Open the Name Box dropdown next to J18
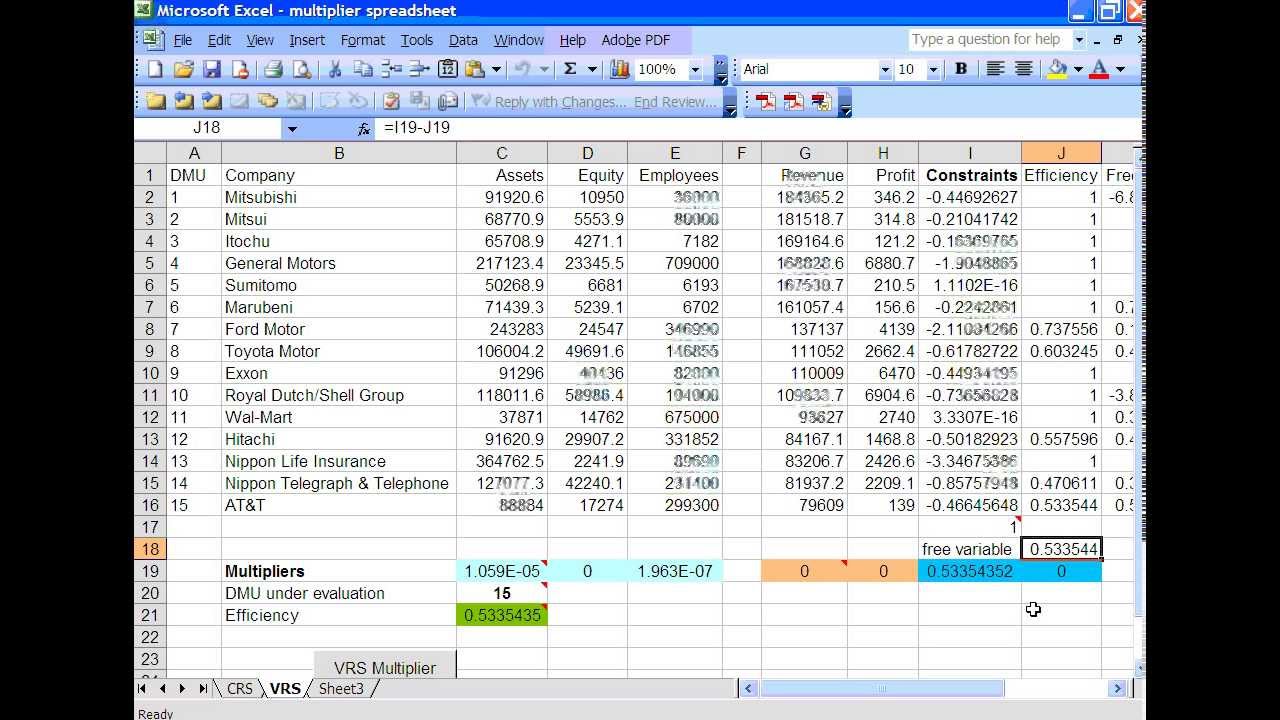 coord(292,128)
